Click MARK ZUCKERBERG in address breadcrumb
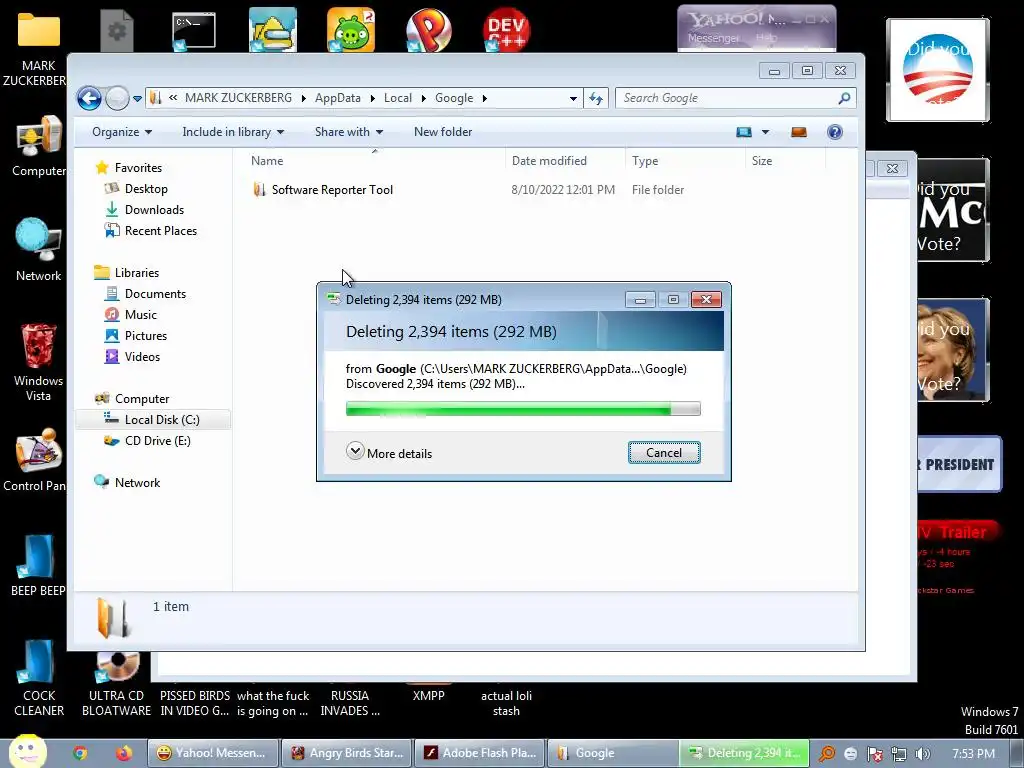 click(238, 98)
